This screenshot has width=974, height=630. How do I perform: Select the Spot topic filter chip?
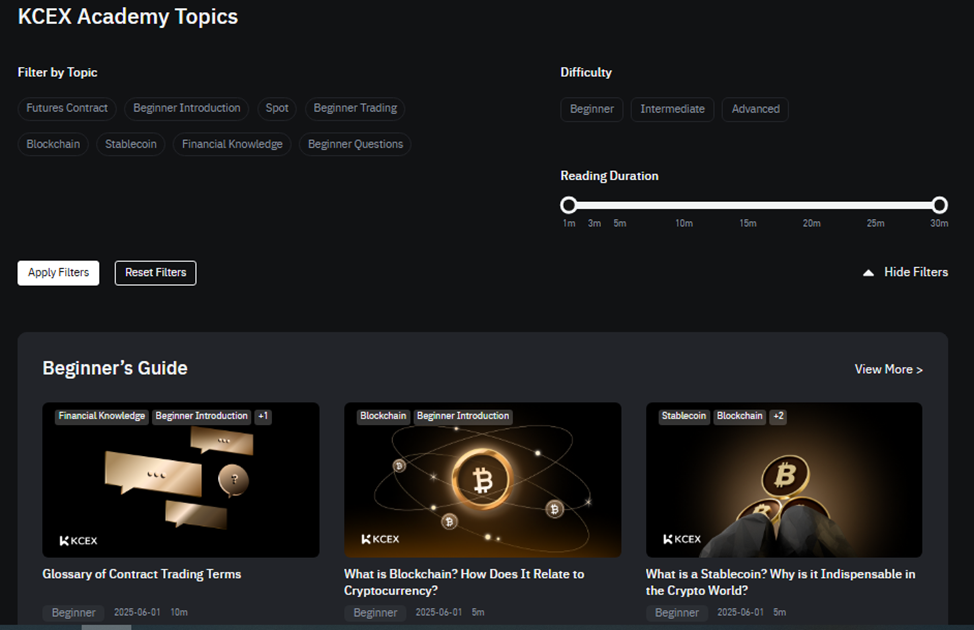(277, 108)
